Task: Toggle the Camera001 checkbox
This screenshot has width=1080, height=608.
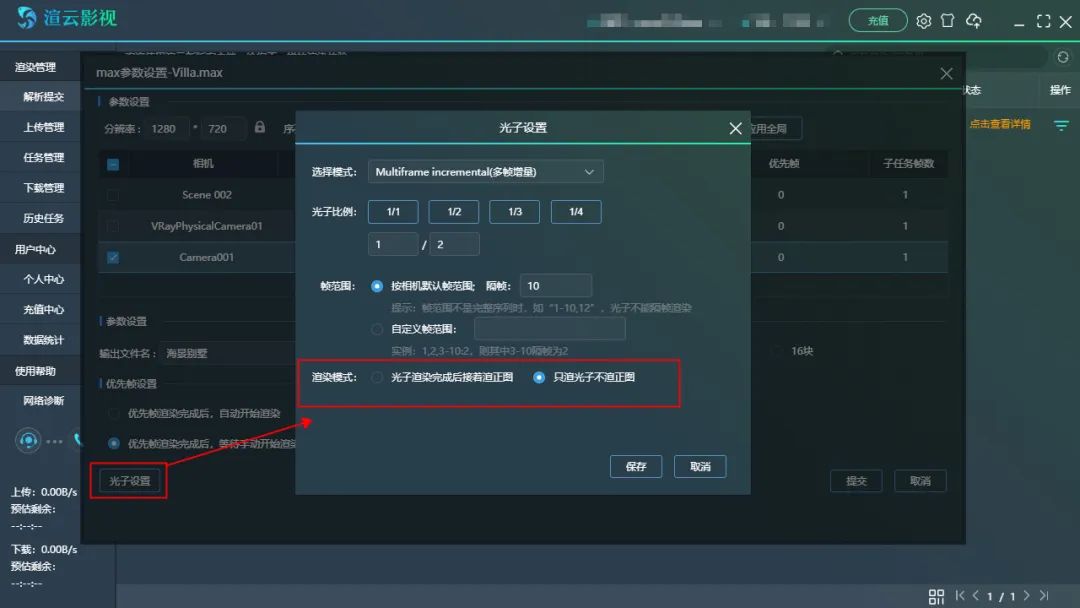Action: [x=113, y=257]
